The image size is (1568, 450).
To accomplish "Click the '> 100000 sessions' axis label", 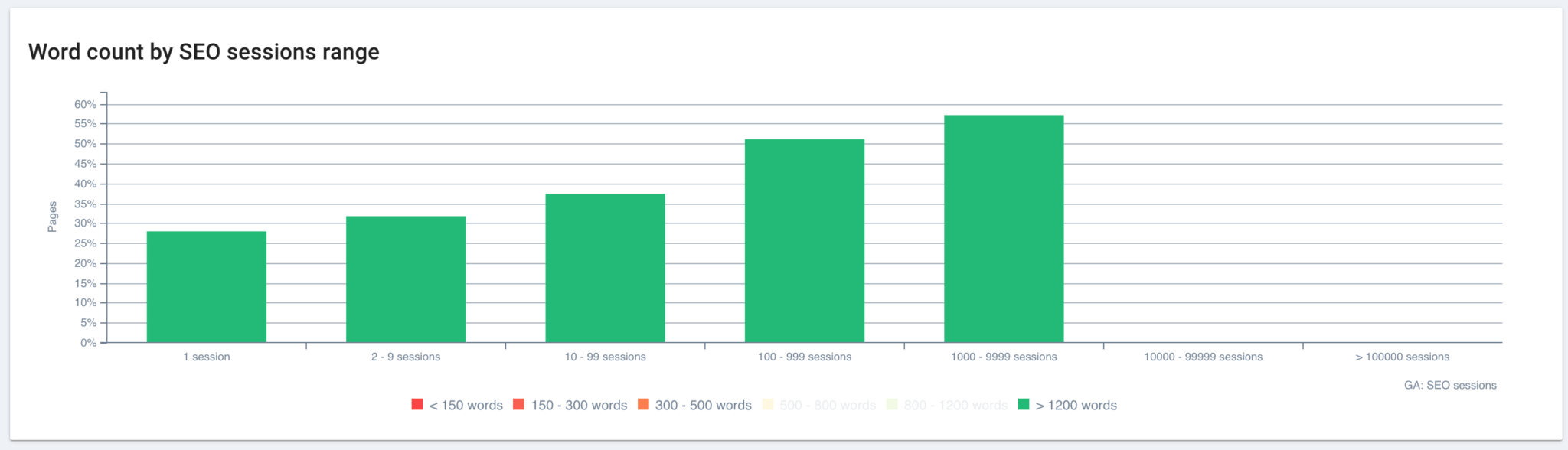I will [1402, 357].
